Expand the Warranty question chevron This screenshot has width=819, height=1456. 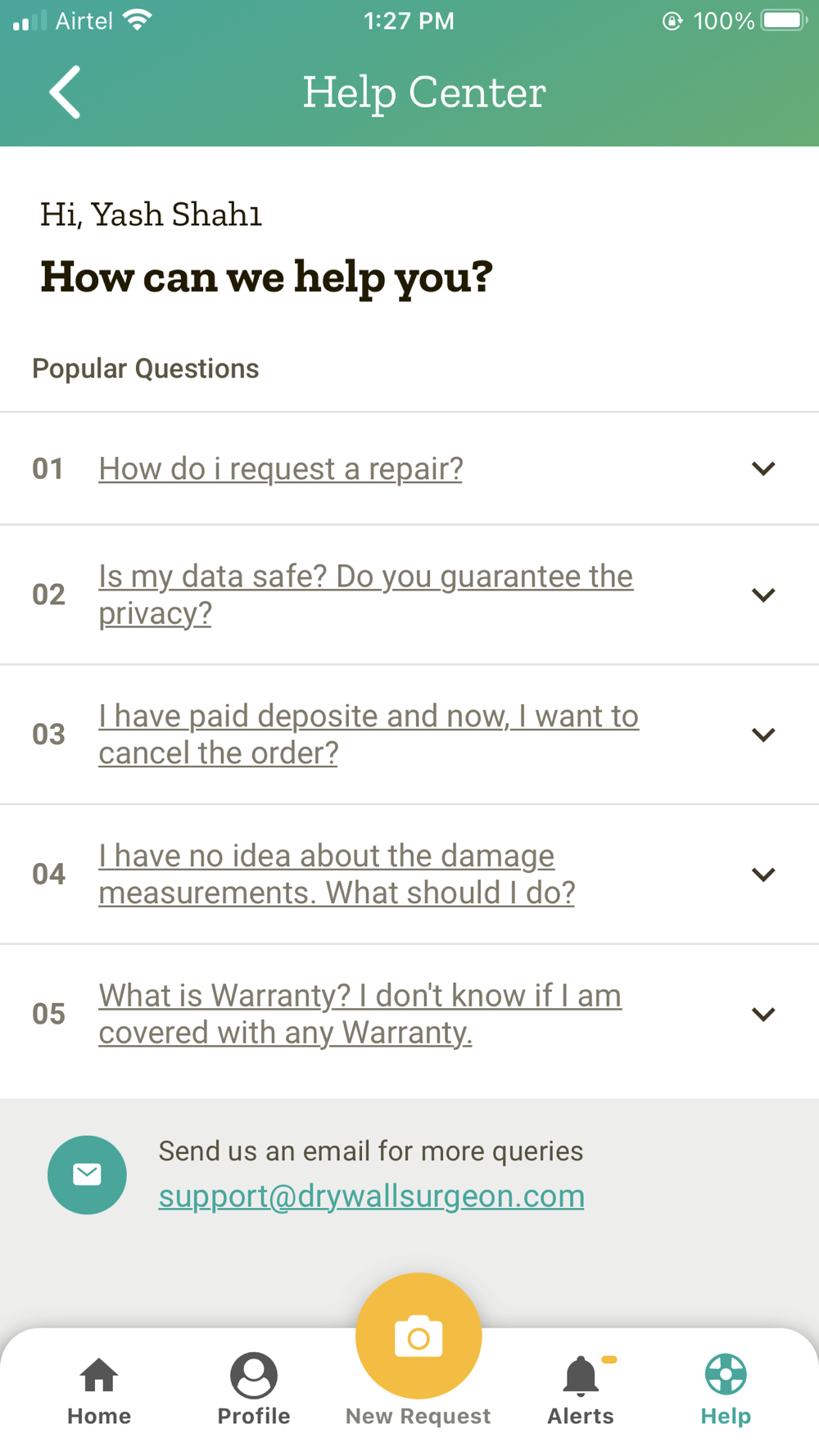pyautogui.click(x=763, y=1015)
